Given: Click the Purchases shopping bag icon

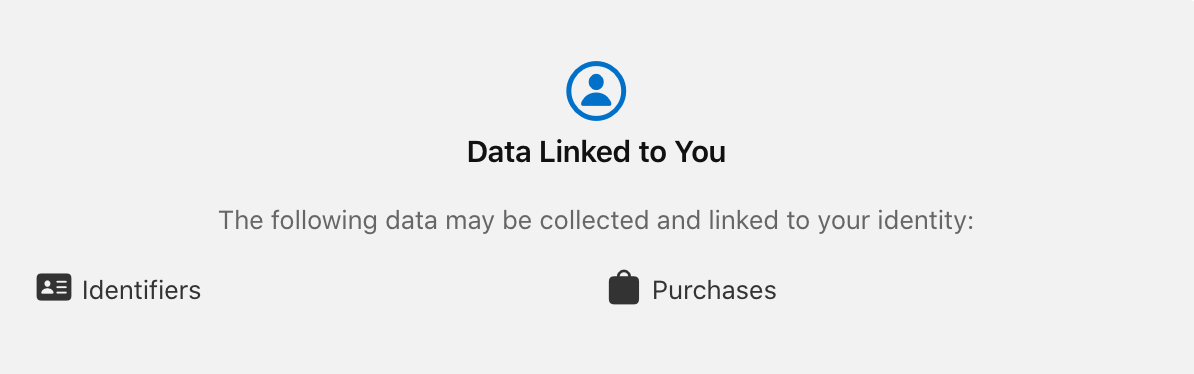Looking at the screenshot, I should click(x=624, y=288).
